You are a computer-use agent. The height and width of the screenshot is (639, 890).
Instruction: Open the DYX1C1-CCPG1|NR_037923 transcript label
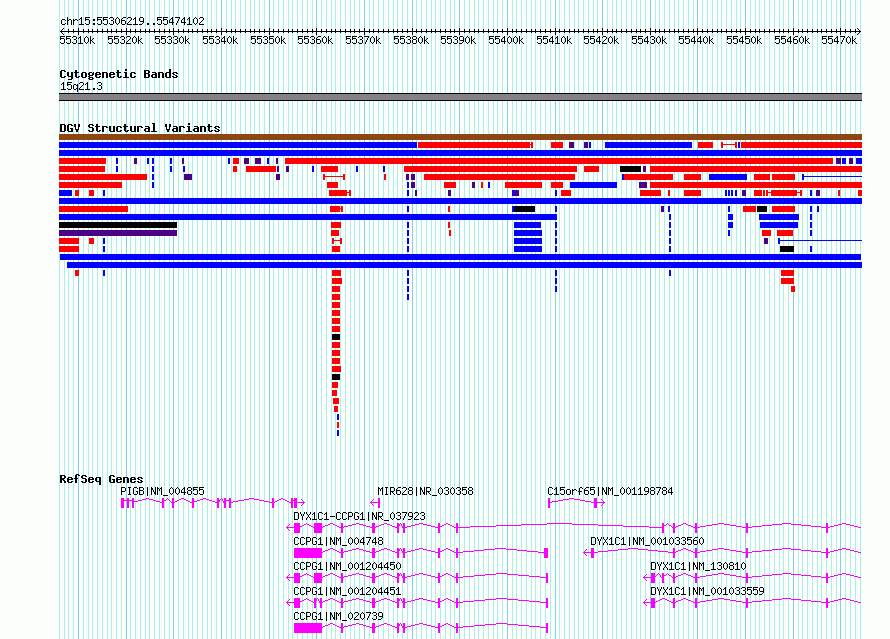coord(359,516)
